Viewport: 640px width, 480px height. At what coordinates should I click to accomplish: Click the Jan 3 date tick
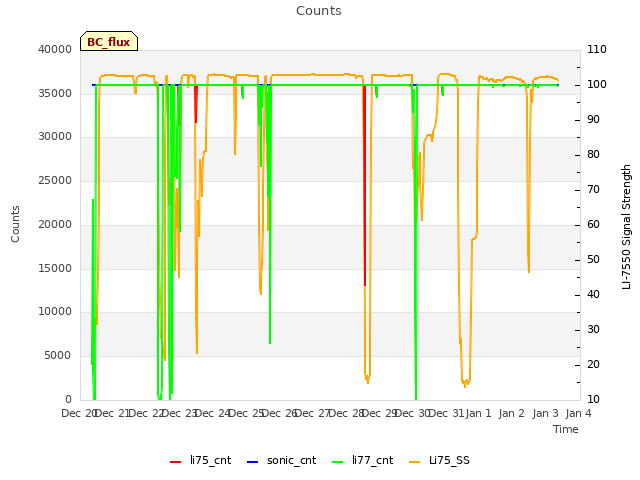[545, 413]
